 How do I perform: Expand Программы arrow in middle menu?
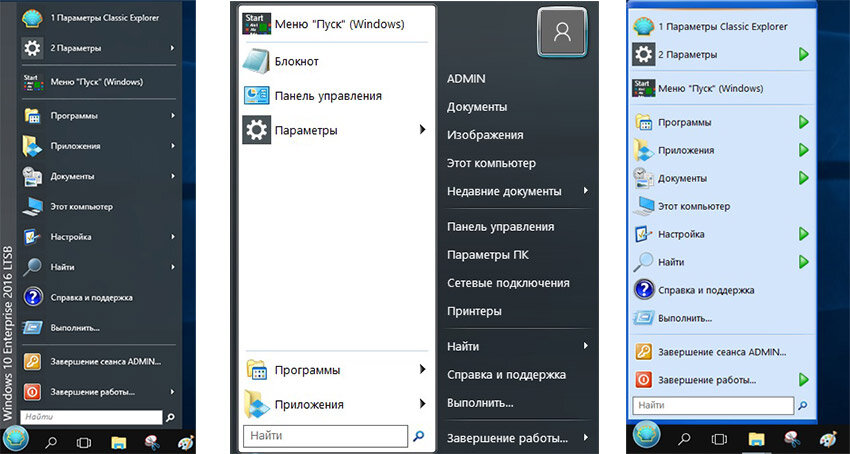(422, 370)
